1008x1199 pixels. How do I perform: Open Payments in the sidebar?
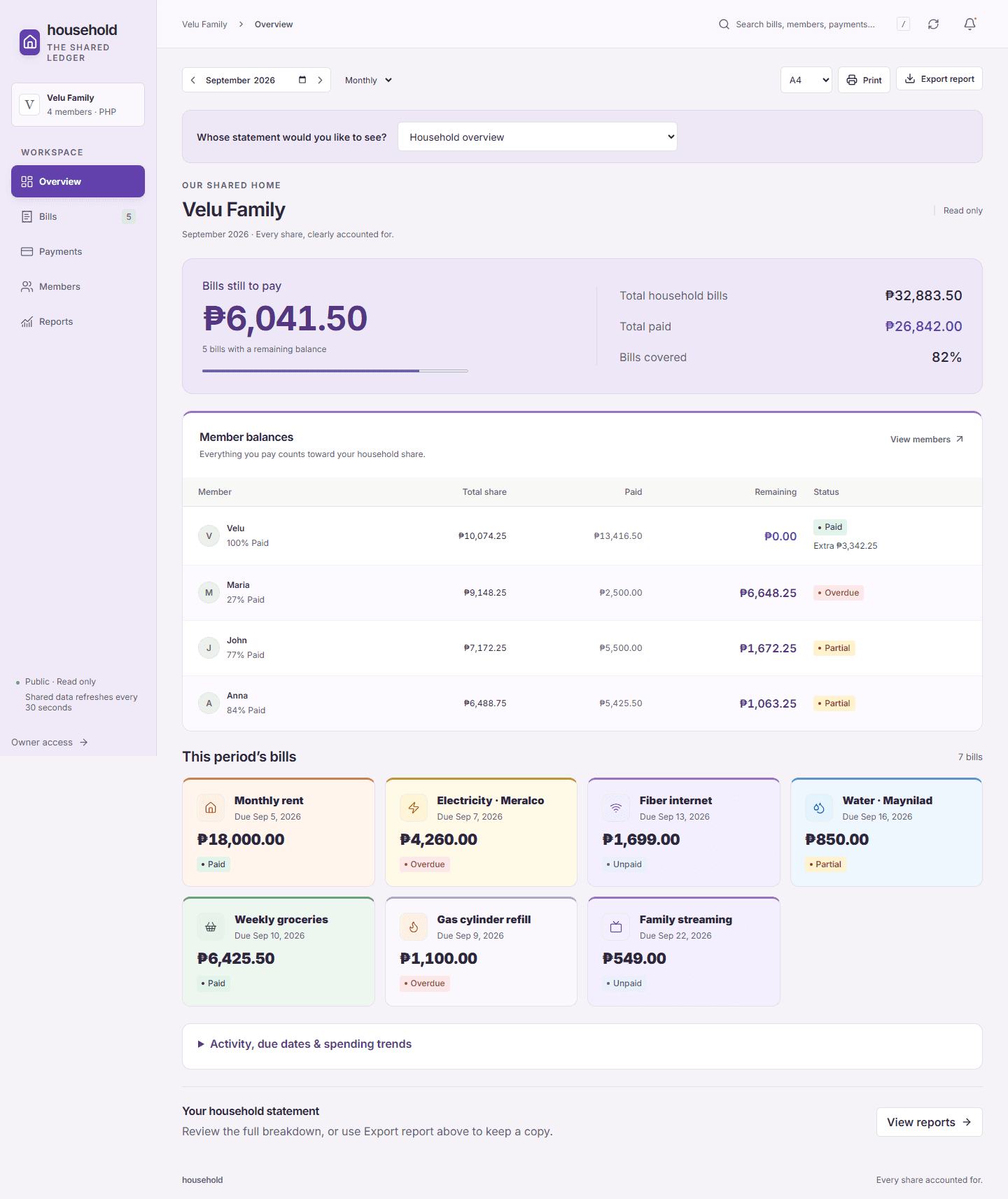pyautogui.click(x=78, y=251)
